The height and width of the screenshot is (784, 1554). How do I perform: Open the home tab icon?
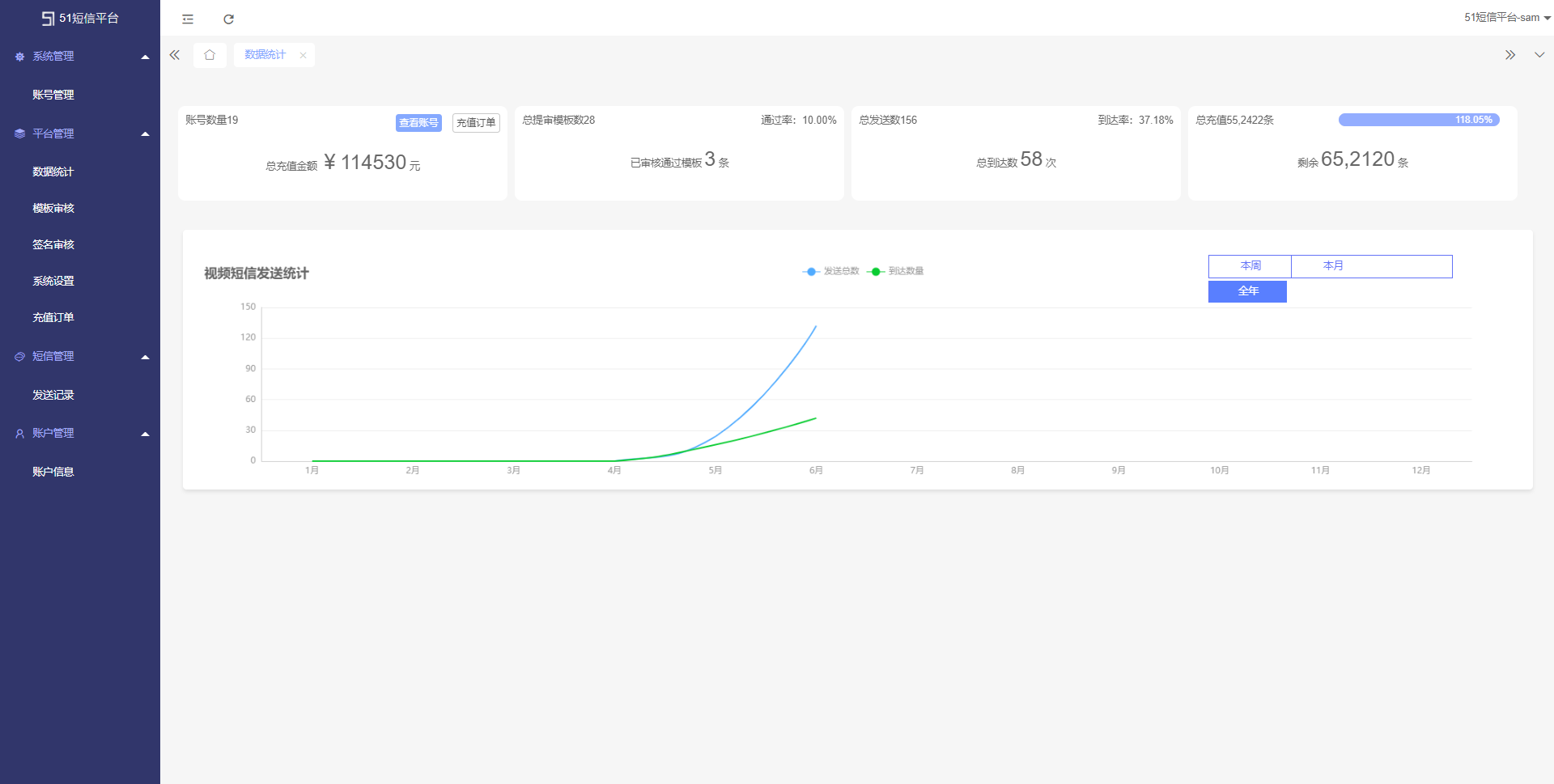pyautogui.click(x=210, y=55)
